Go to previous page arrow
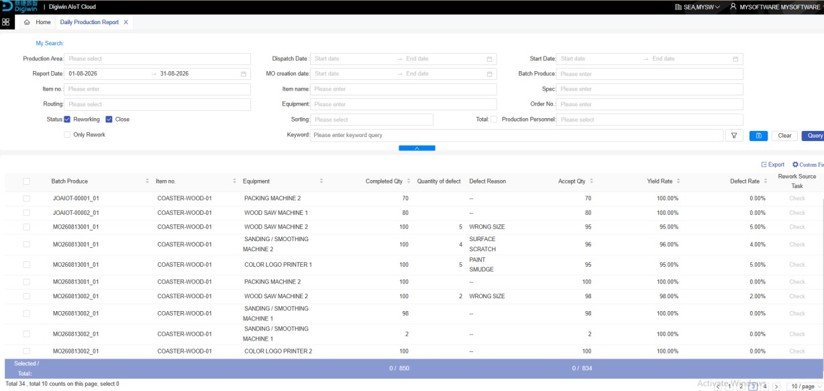 point(718,387)
